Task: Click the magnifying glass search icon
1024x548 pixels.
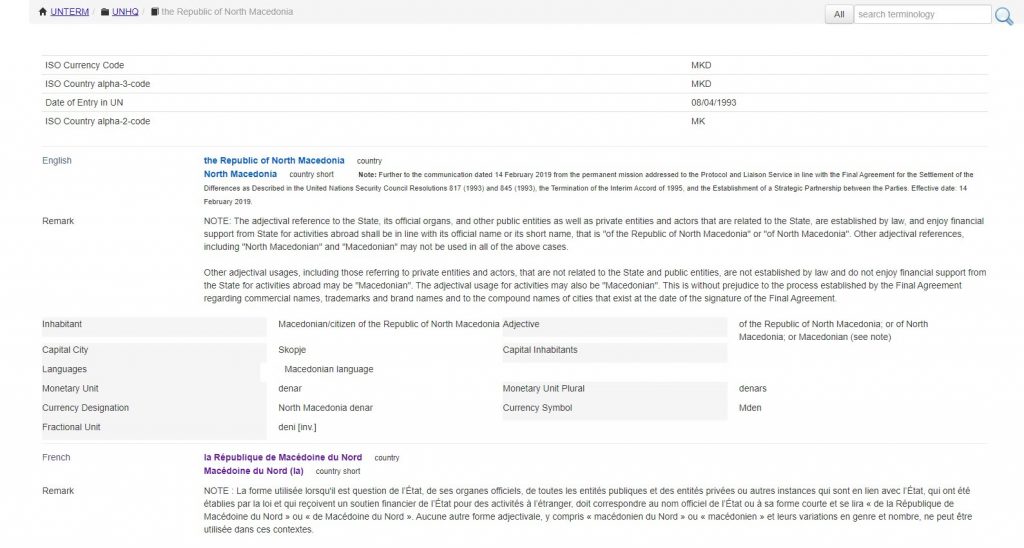Action: click(1004, 15)
